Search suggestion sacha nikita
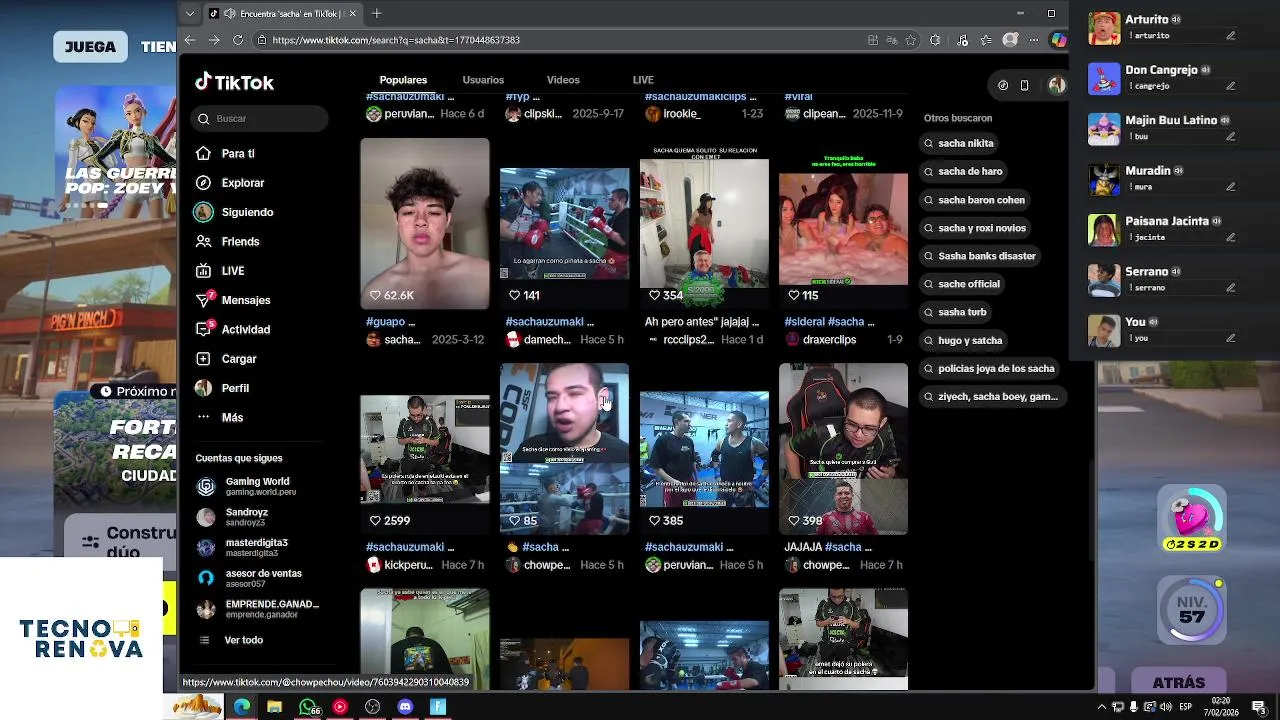 959,143
